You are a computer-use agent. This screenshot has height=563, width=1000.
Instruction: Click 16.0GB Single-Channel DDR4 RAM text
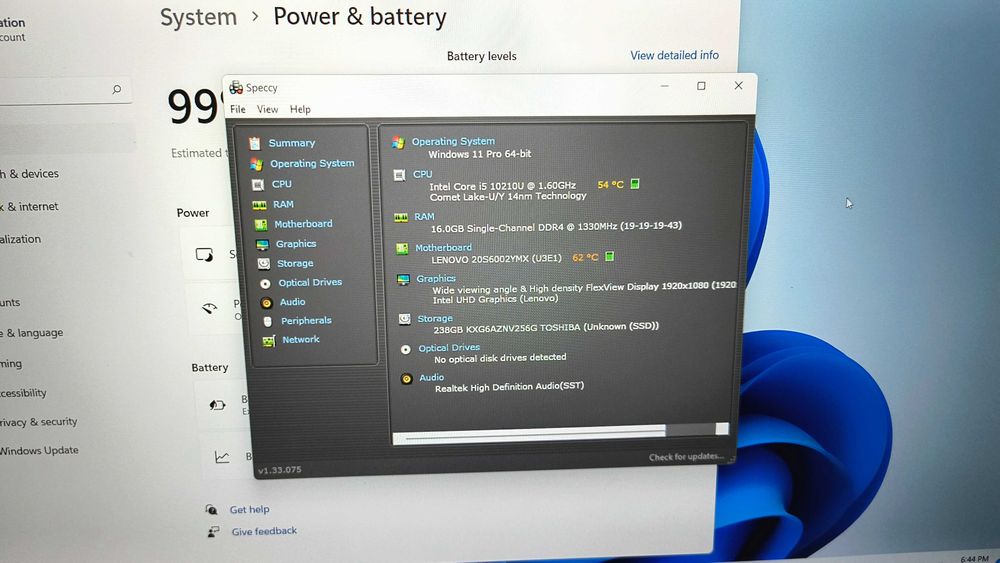click(x=556, y=227)
